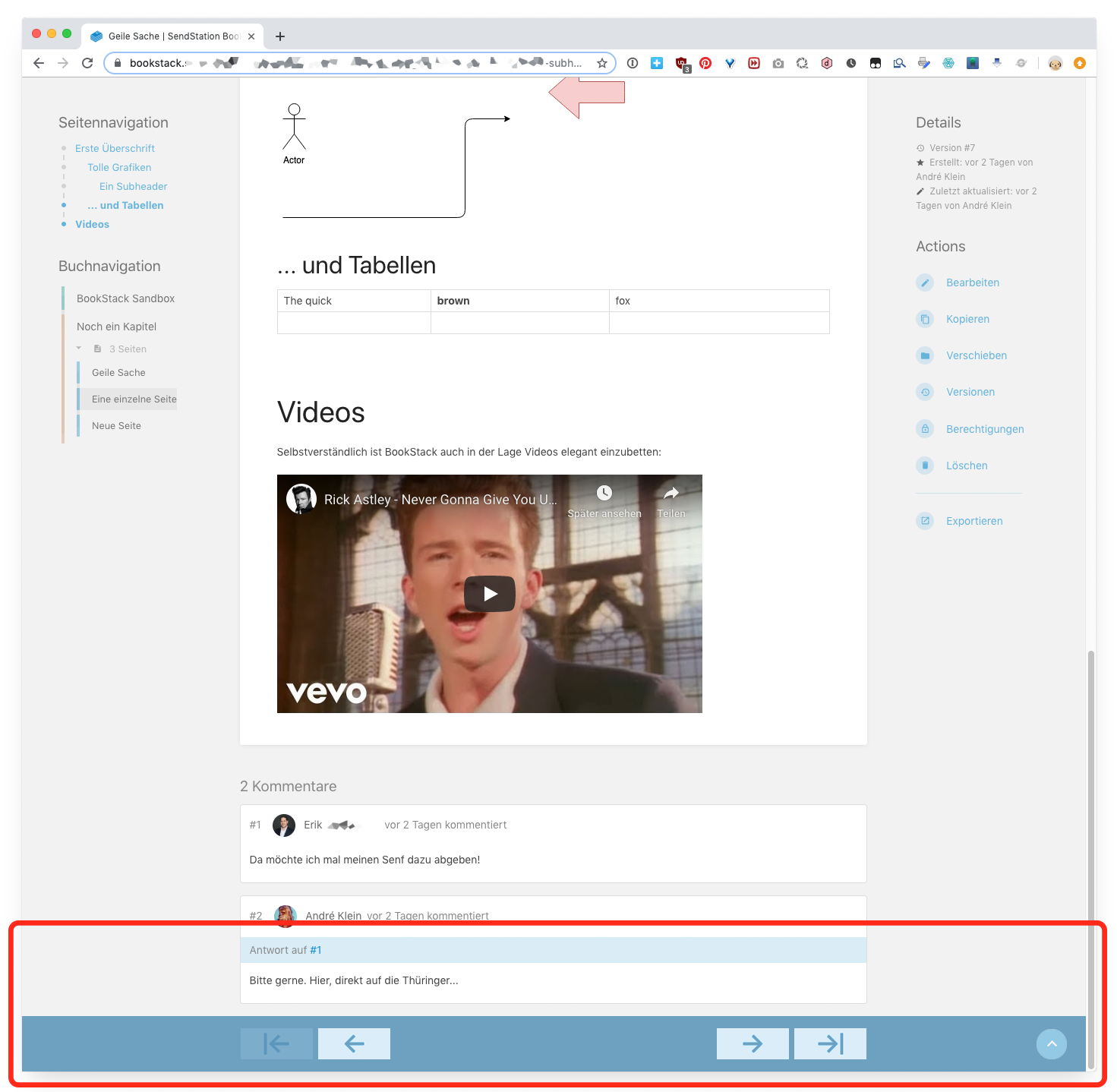Follow the #1 link in the reply comment
This screenshot has width=1117, height=1092.
tap(315, 949)
